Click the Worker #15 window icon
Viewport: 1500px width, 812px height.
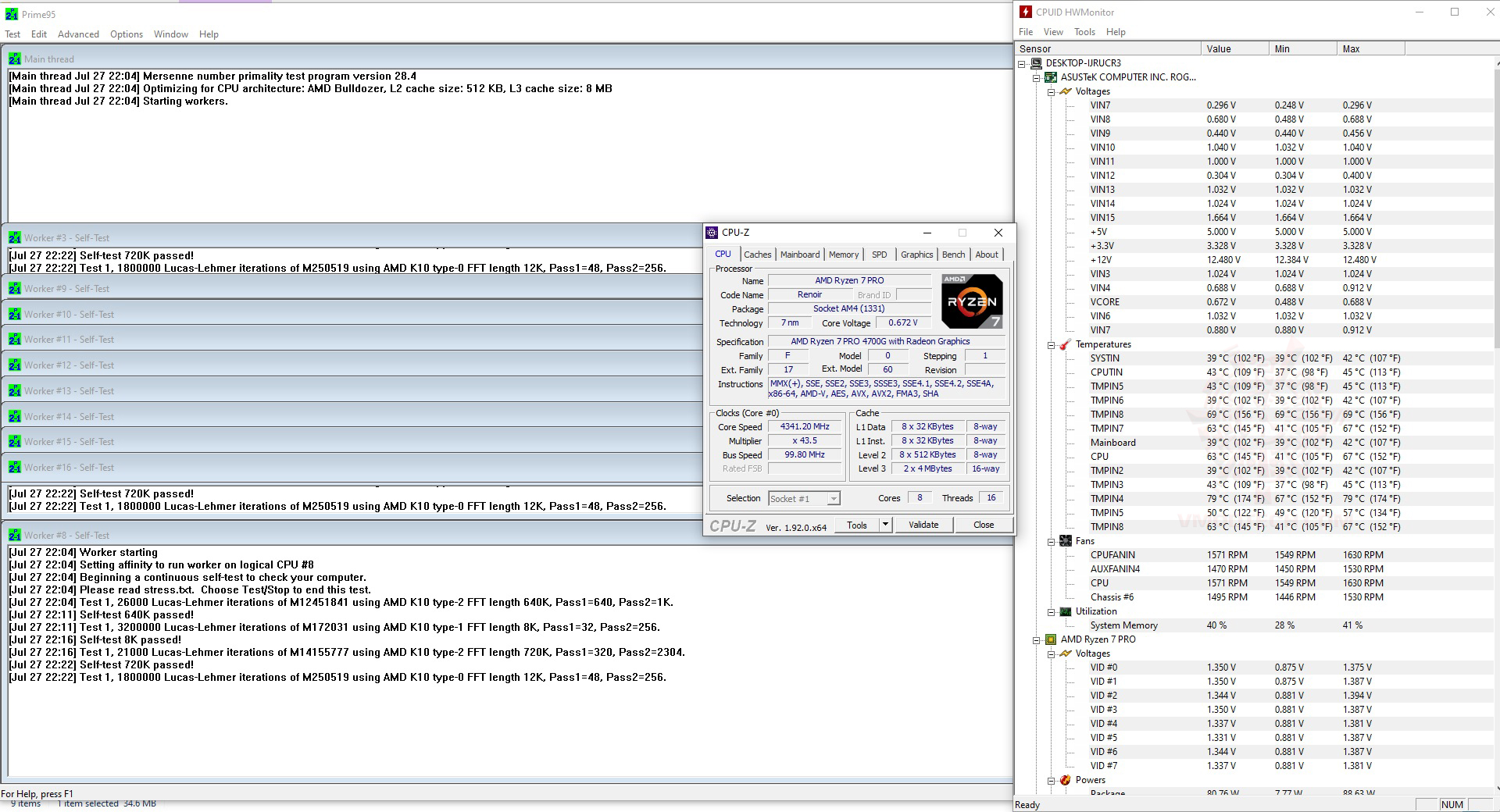tap(15, 441)
